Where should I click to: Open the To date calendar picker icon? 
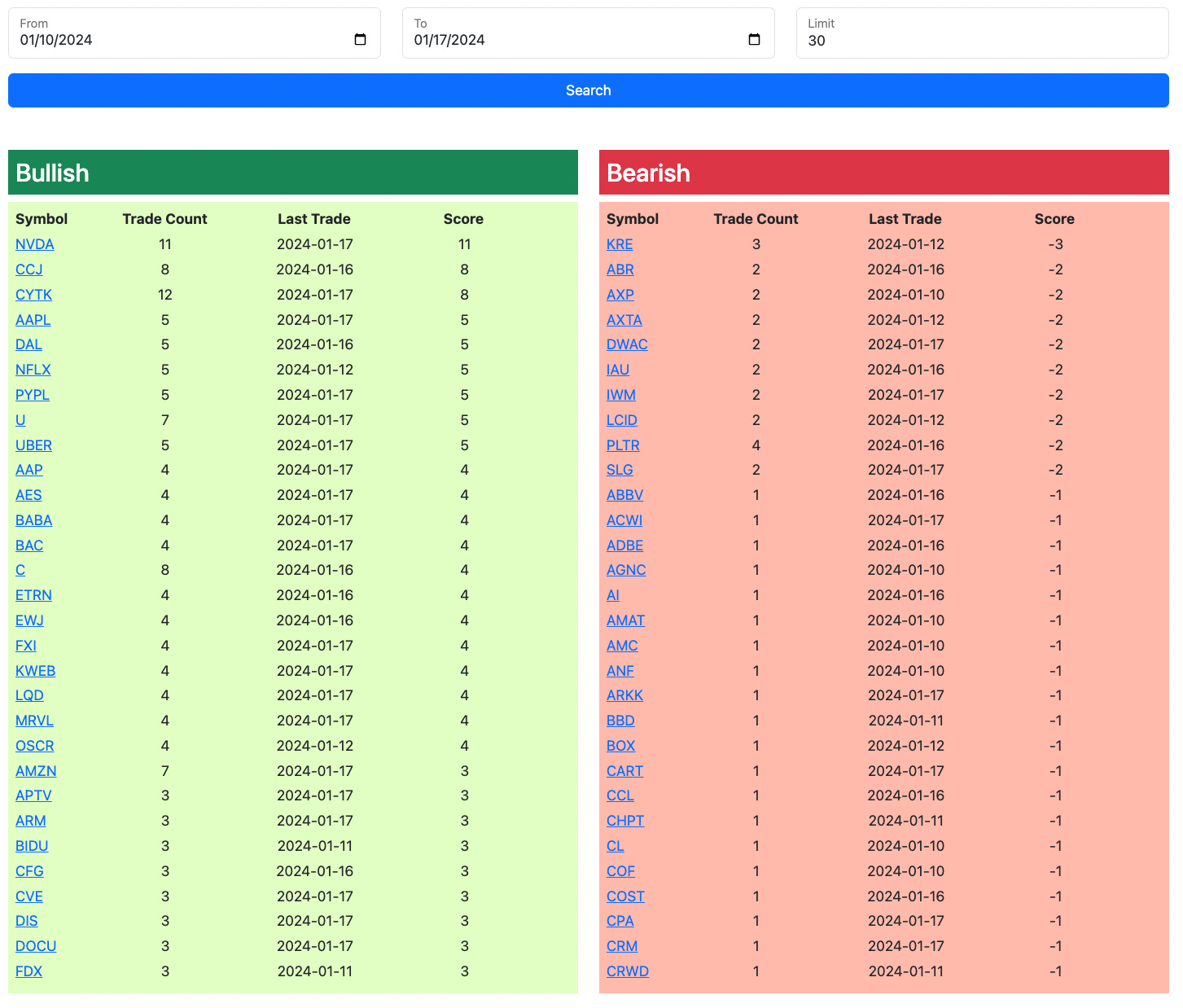(754, 40)
